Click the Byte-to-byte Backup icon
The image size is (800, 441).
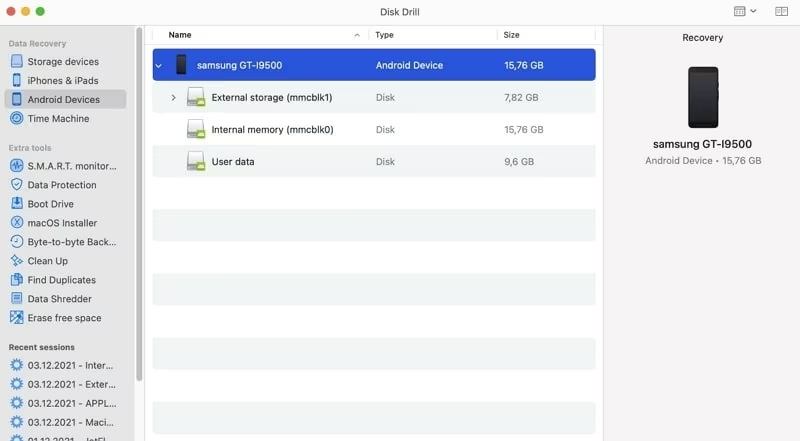click(17, 242)
